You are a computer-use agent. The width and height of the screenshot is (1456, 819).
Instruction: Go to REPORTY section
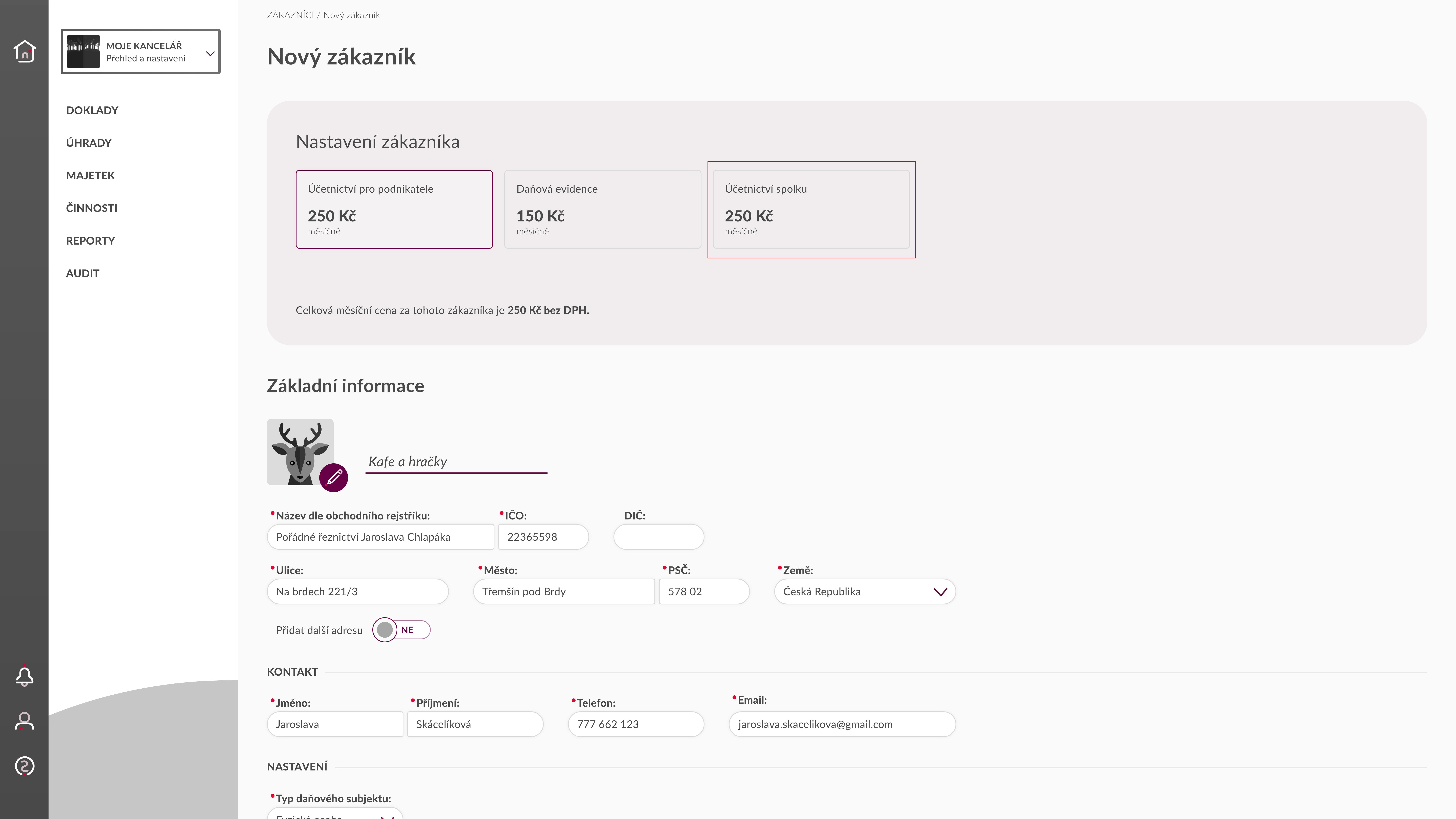[90, 241]
